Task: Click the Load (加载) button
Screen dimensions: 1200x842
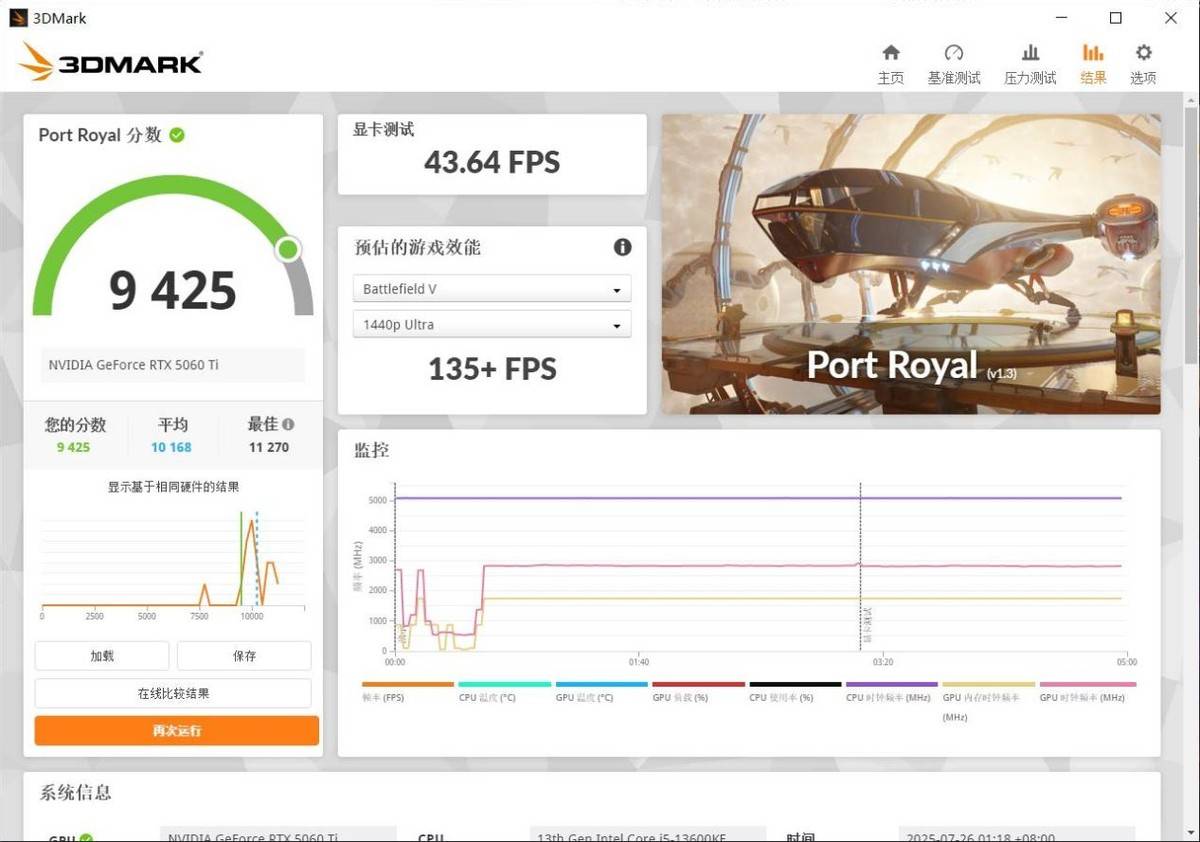Action: 102,656
